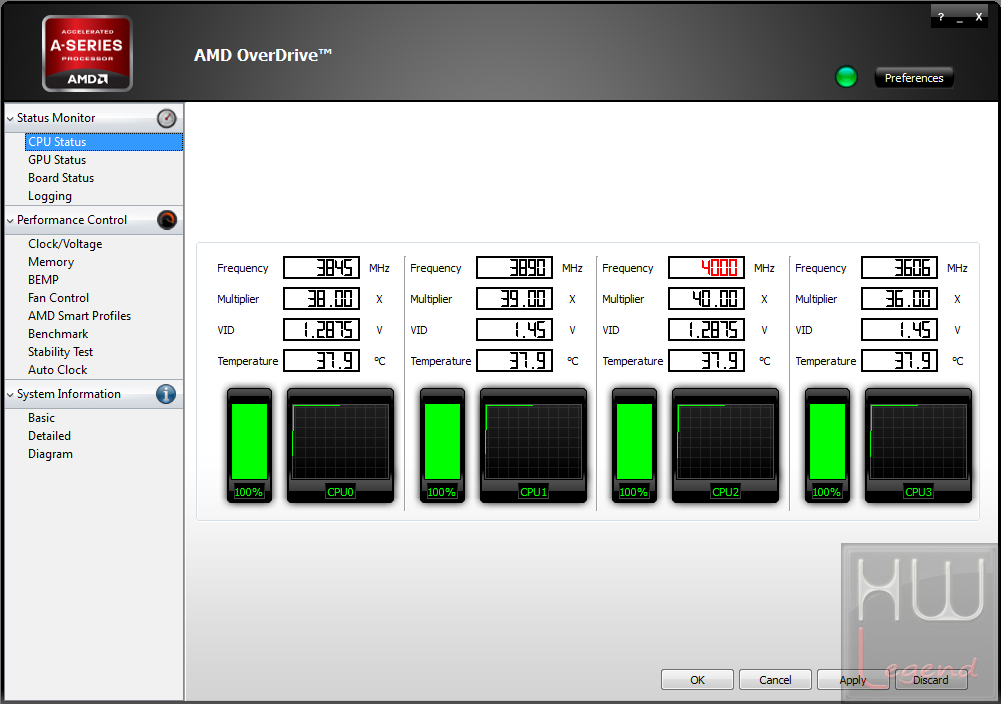The width and height of the screenshot is (1001, 704).
Task: Minimize the AMD OverDrive window
Action: [x=960, y=19]
